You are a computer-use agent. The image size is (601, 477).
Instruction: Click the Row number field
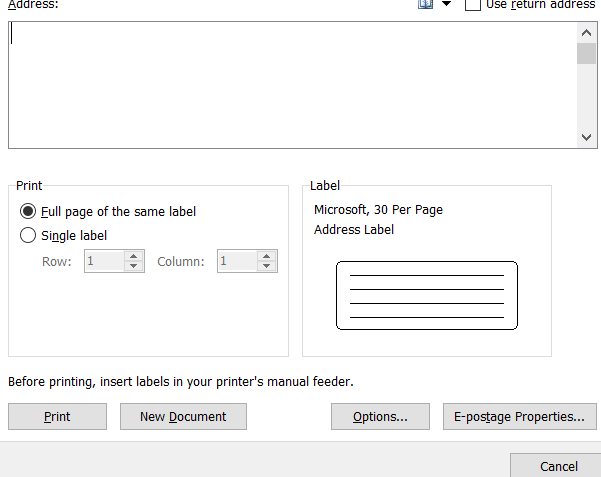point(103,261)
